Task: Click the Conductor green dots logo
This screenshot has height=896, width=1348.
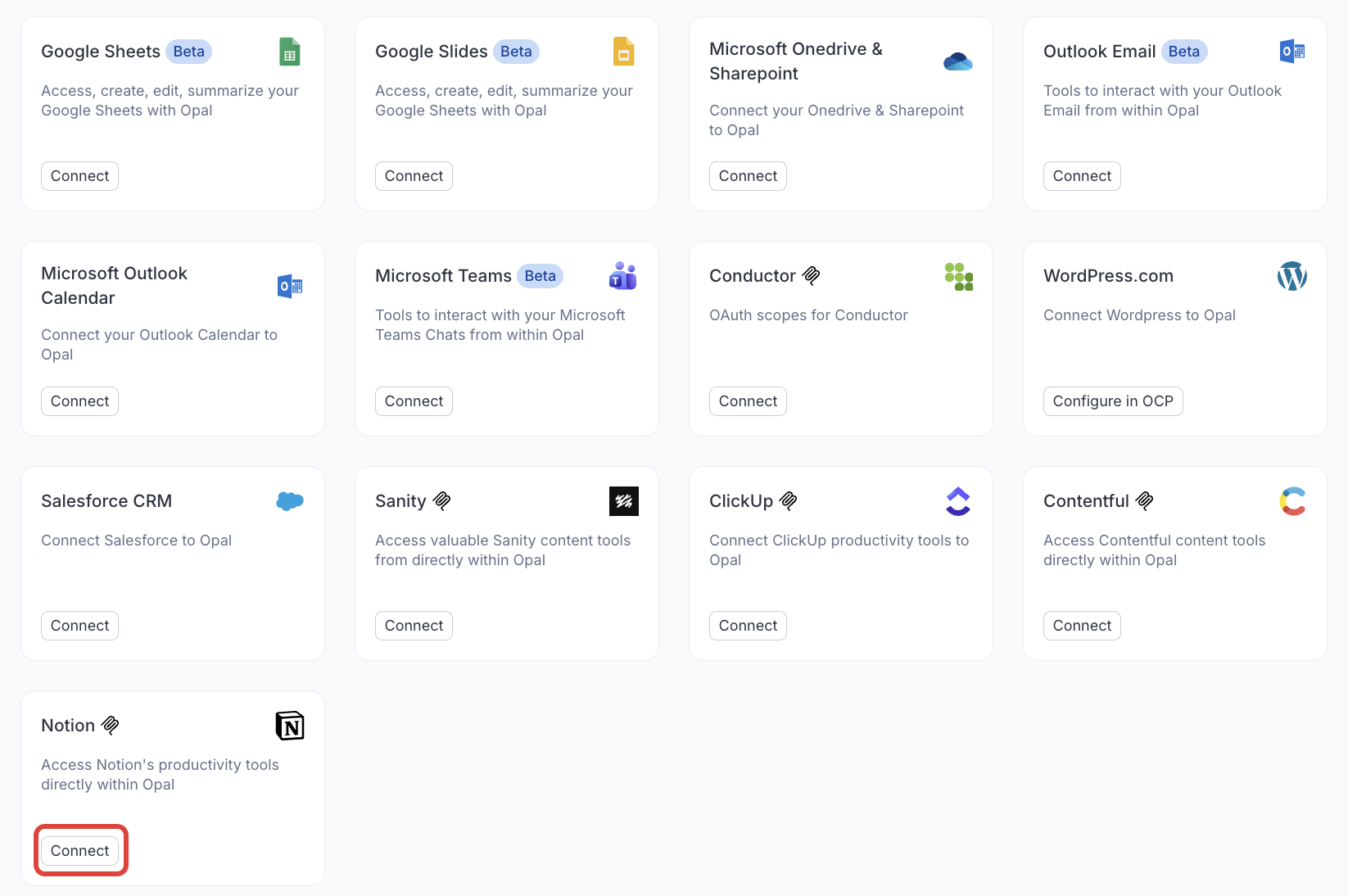Action: (x=958, y=277)
